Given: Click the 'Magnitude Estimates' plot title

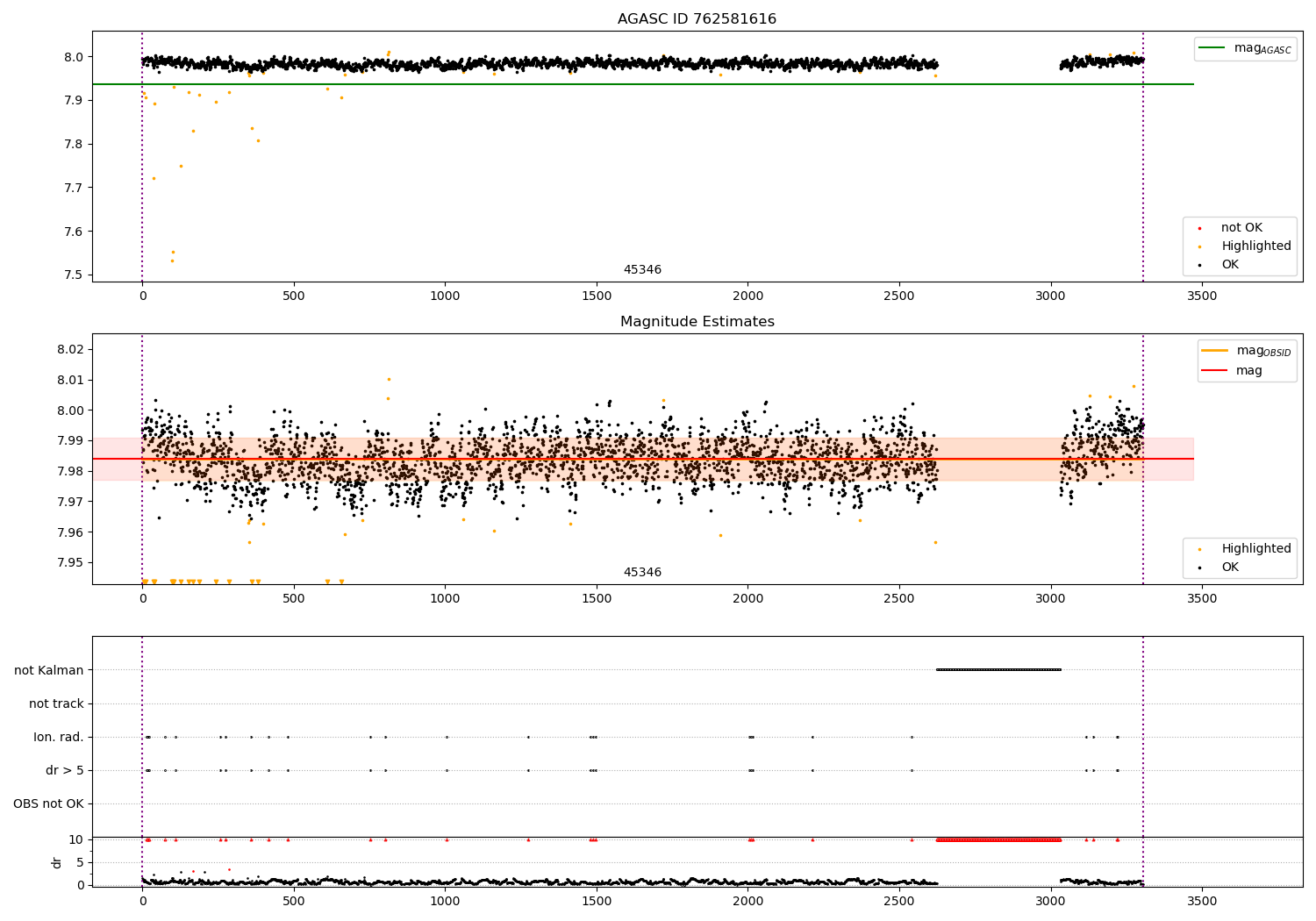Looking at the screenshot, I should click(697, 322).
